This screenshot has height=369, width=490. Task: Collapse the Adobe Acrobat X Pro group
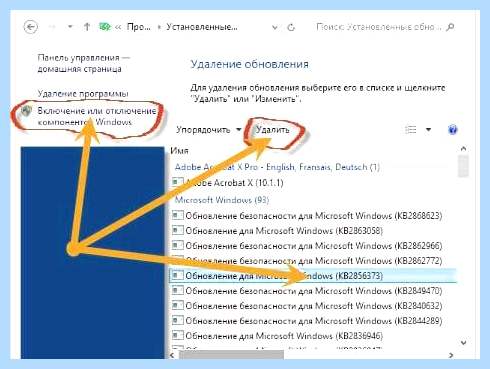point(277,167)
